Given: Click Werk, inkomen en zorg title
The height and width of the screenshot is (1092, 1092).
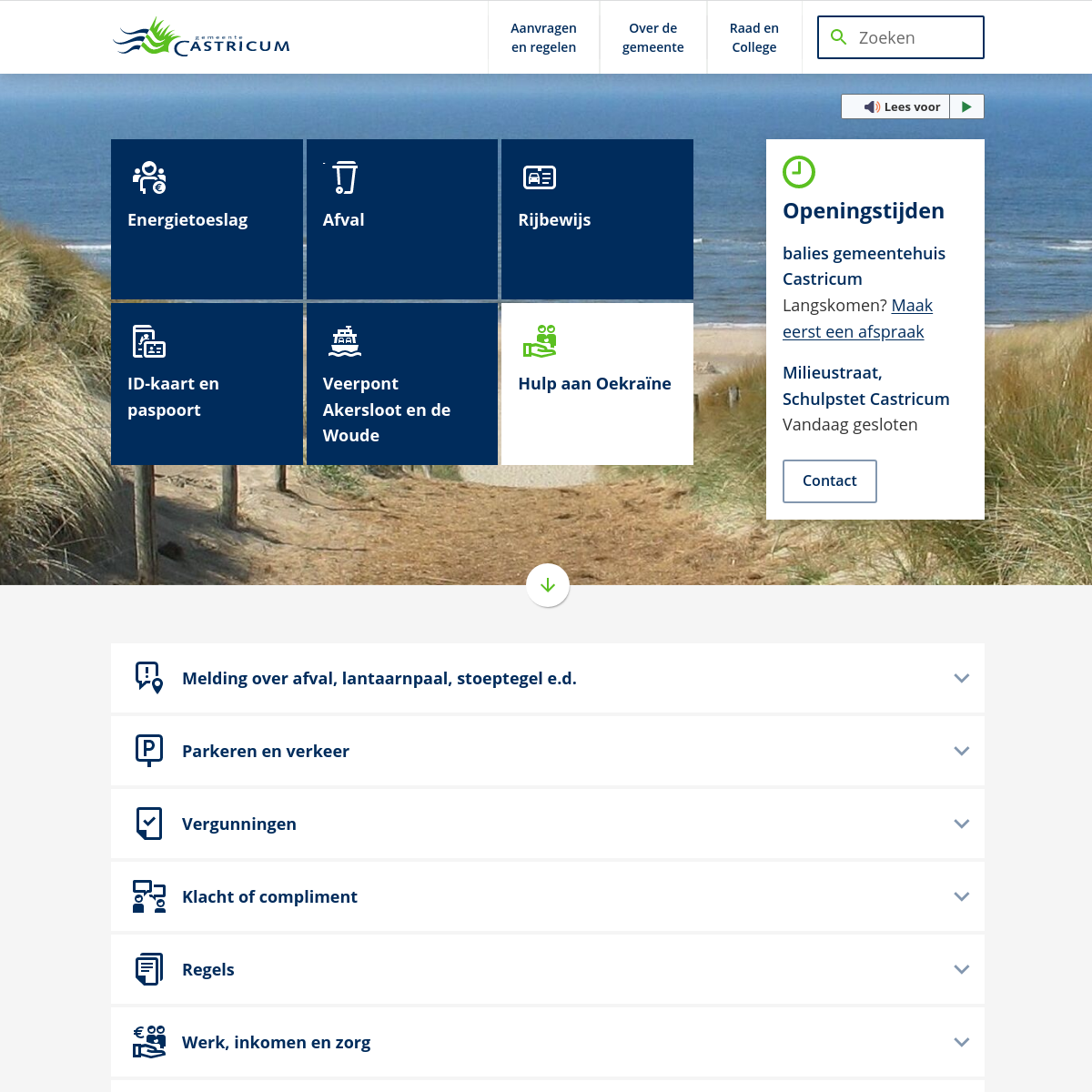Looking at the screenshot, I should point(277,1042).
